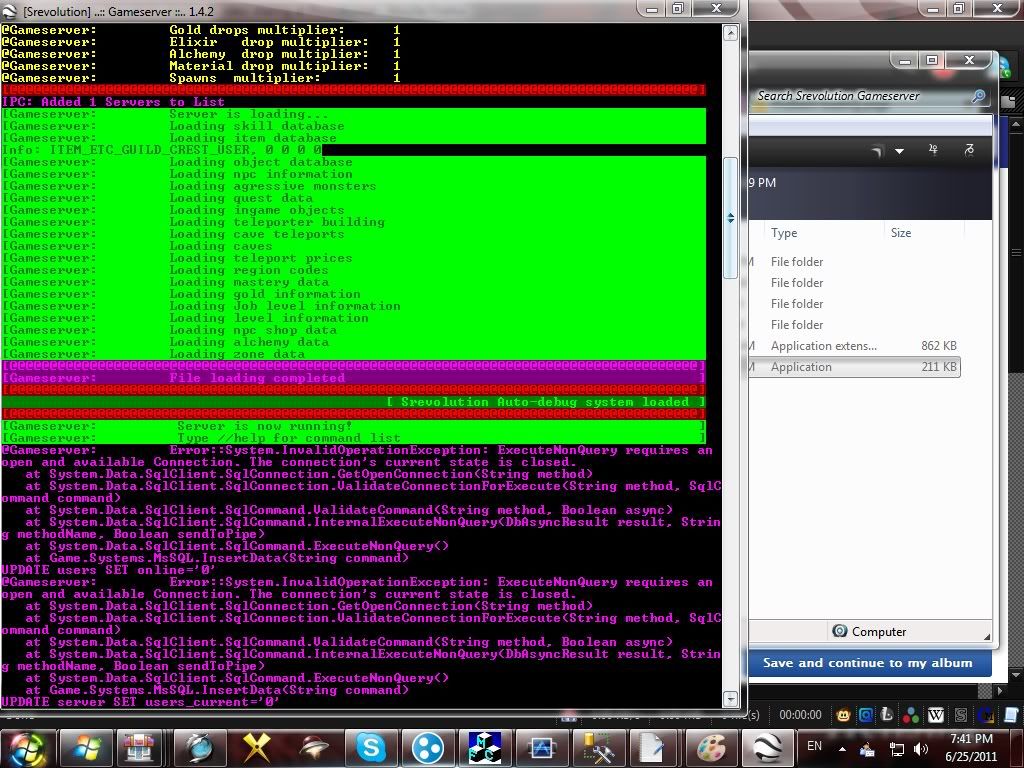Select the Application 211 KB file row
The image size is (1024, 768).
[x=854, y=367]
